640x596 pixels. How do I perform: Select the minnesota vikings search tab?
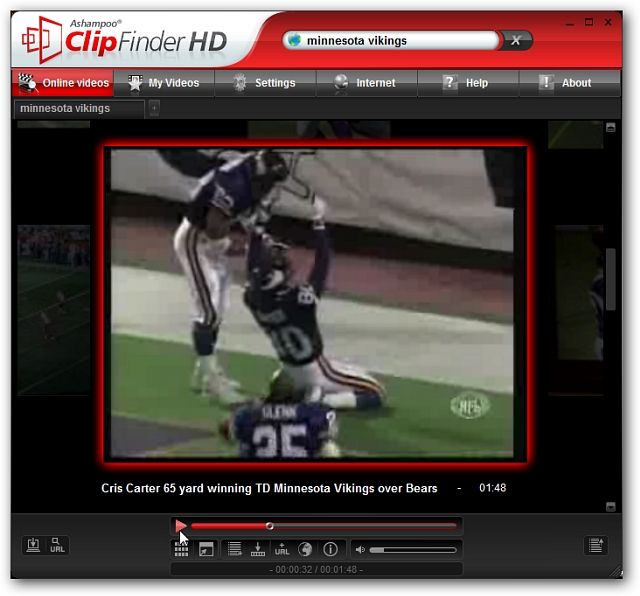79,109
